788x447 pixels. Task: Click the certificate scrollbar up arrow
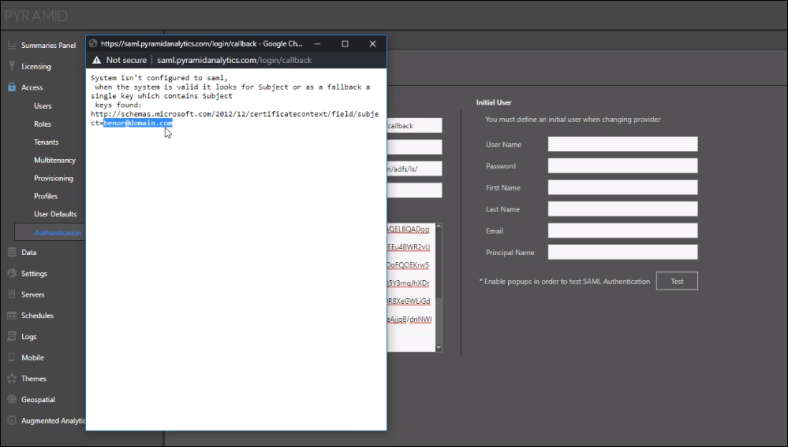pos(439,227)
